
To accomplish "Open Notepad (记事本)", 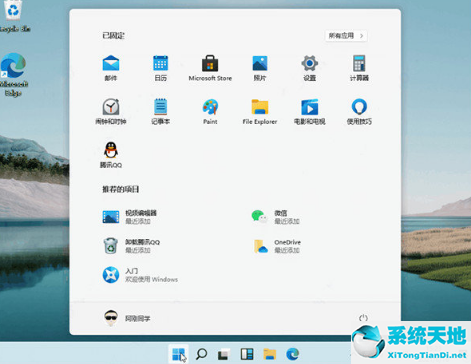I will [x=160, y=111].
